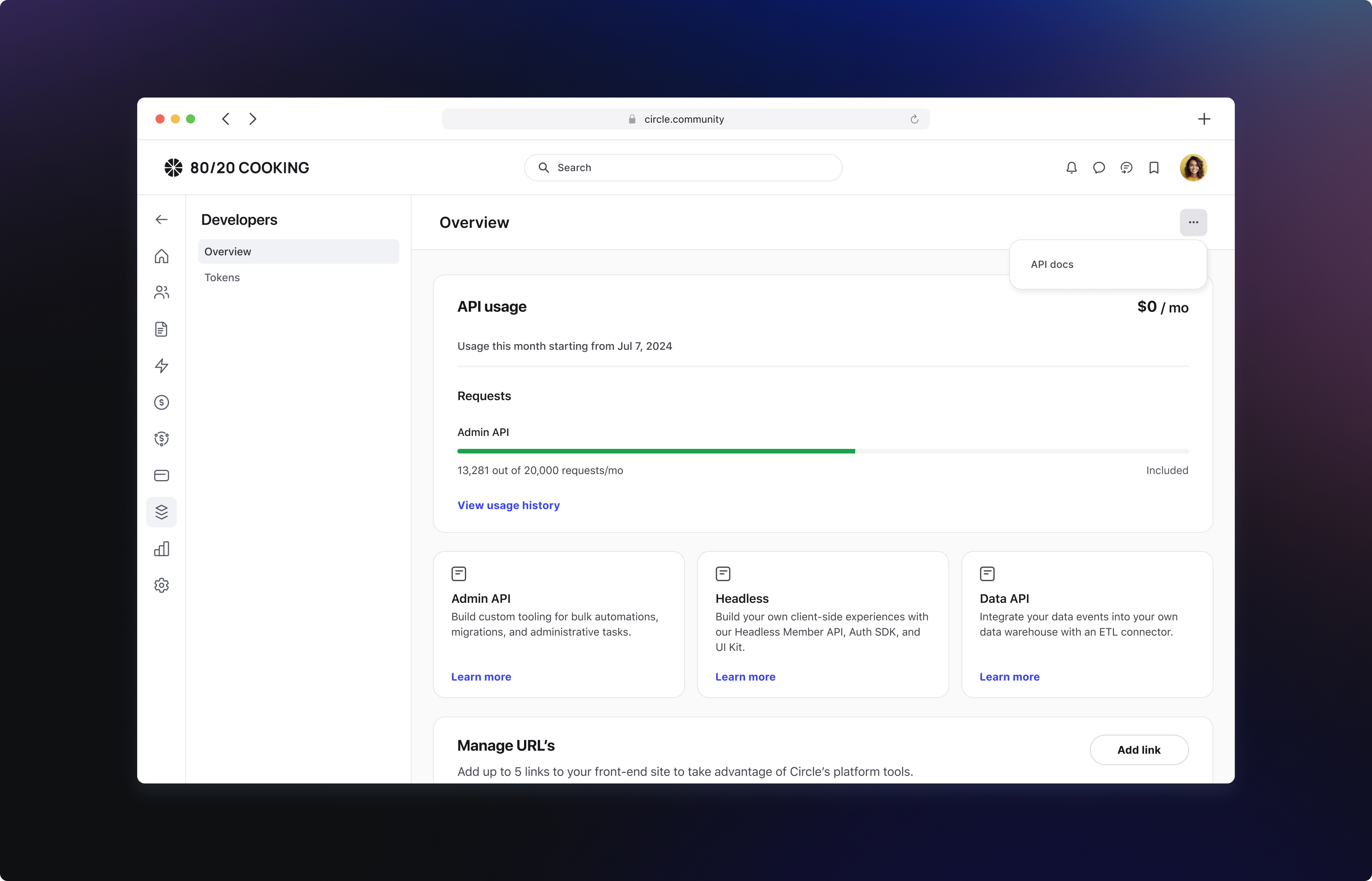Click the Admin API requests progress bar
Screen dimensions: 1372x881
click(x=823, y=452)
